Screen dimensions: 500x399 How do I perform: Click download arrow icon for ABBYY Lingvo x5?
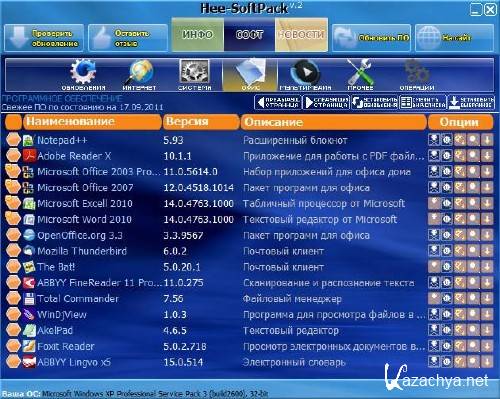(487, 362)
